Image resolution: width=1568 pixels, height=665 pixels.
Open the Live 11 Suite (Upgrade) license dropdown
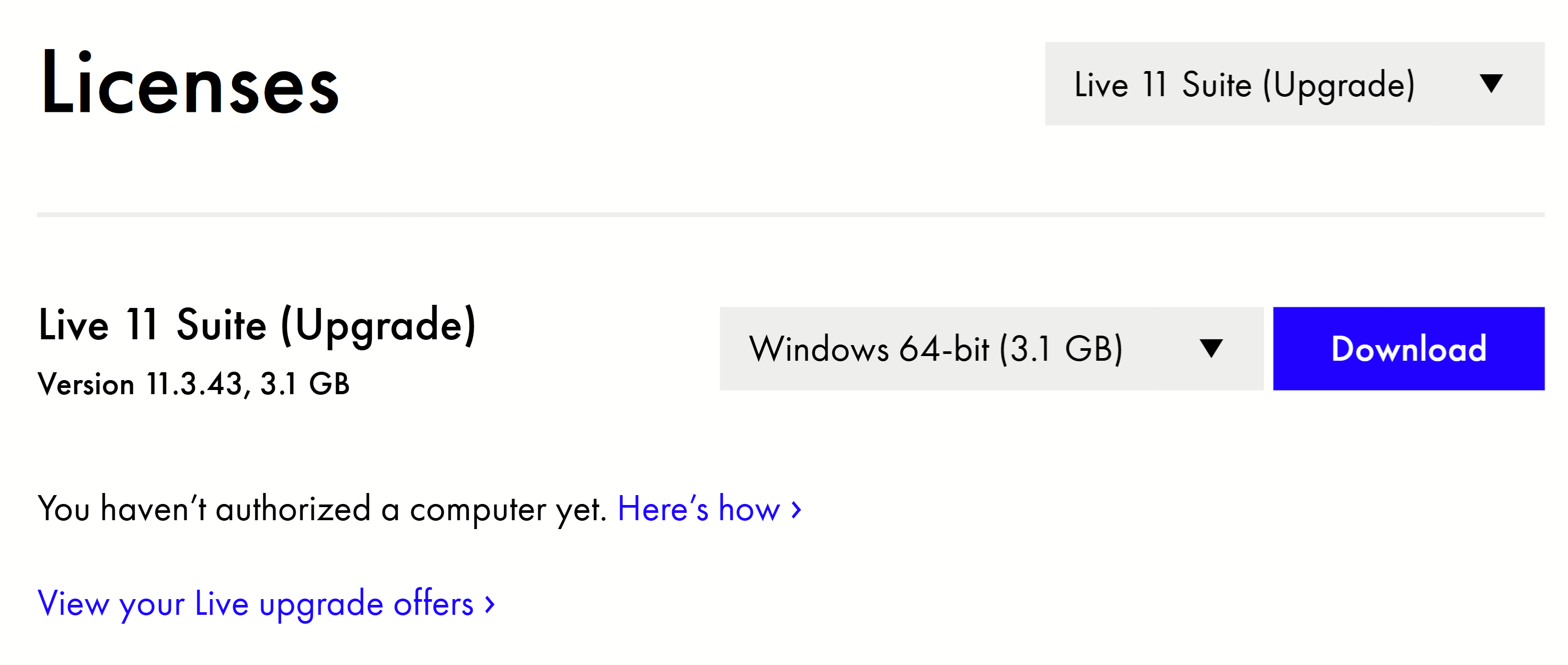[1294, 84]
